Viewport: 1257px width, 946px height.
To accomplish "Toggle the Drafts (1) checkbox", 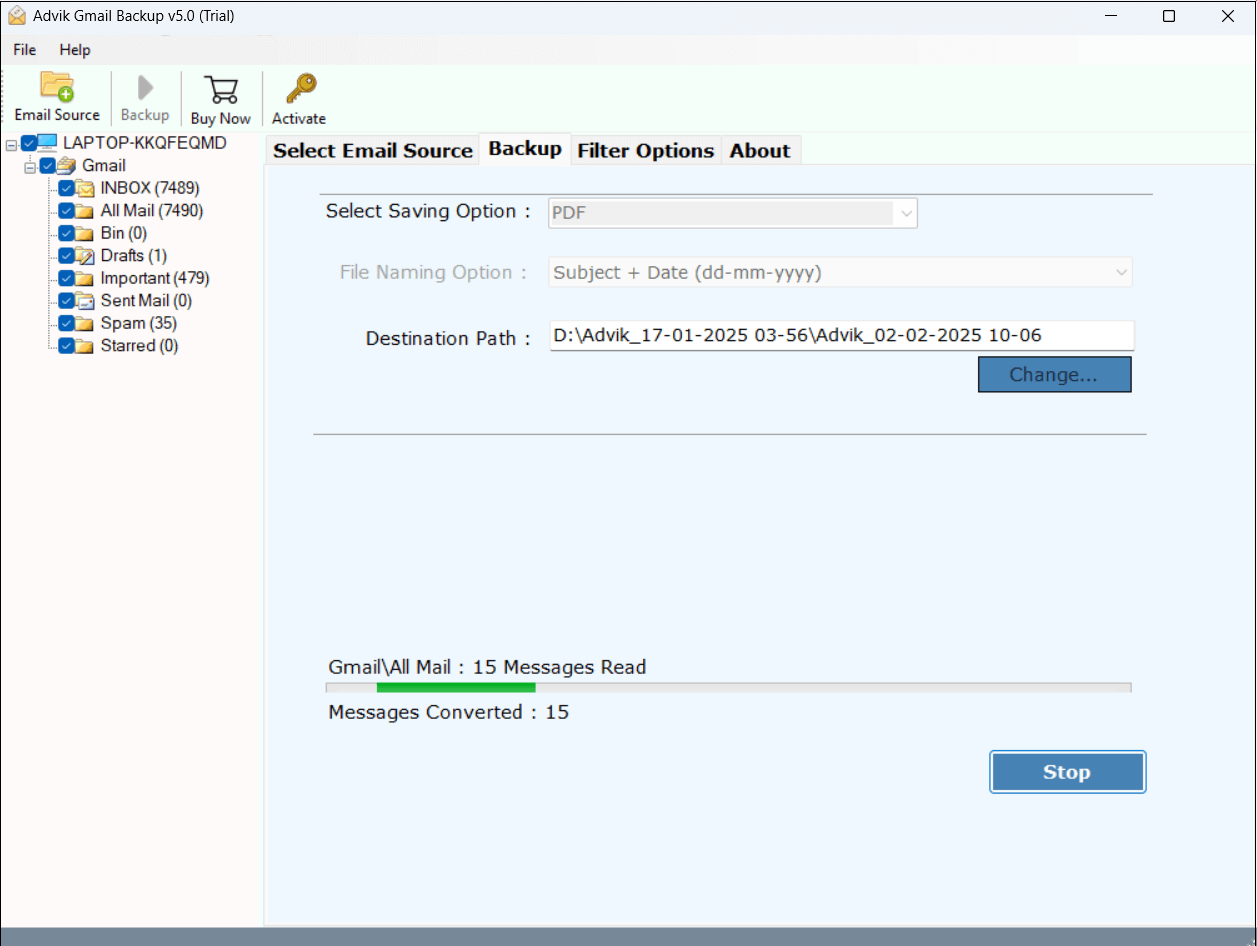I will (x=66, y=256).
